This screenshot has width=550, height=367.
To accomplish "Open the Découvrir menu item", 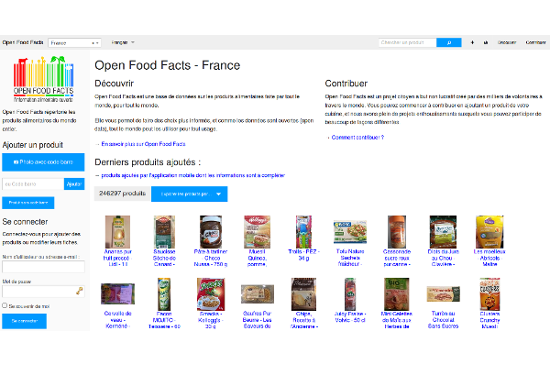I will [507, 42].
